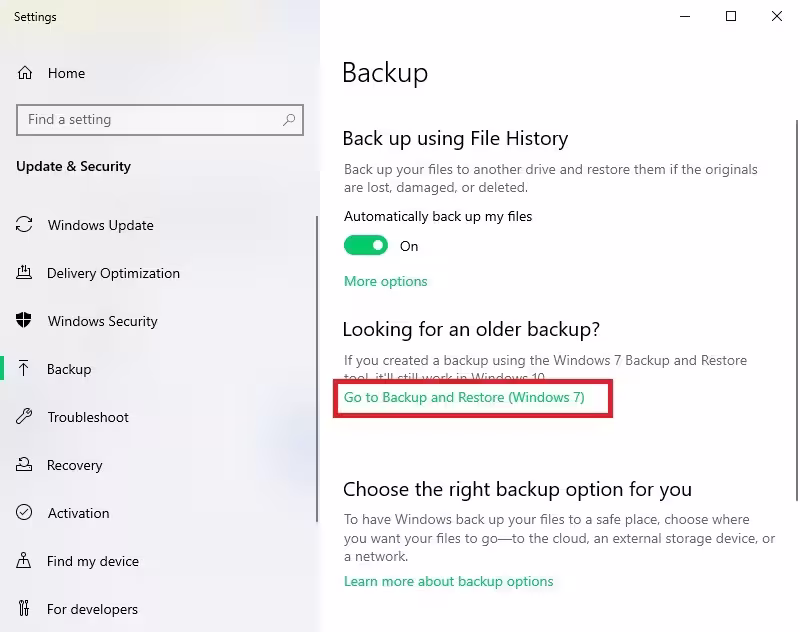Viewport: 800px width, 632px height.
Task: Click the search magnifier icon
Action: click(289, 120)
